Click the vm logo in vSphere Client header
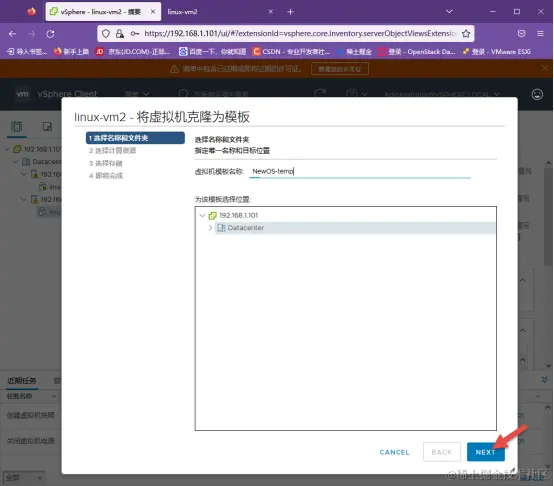The image size is (554, 486). (22, 94)
